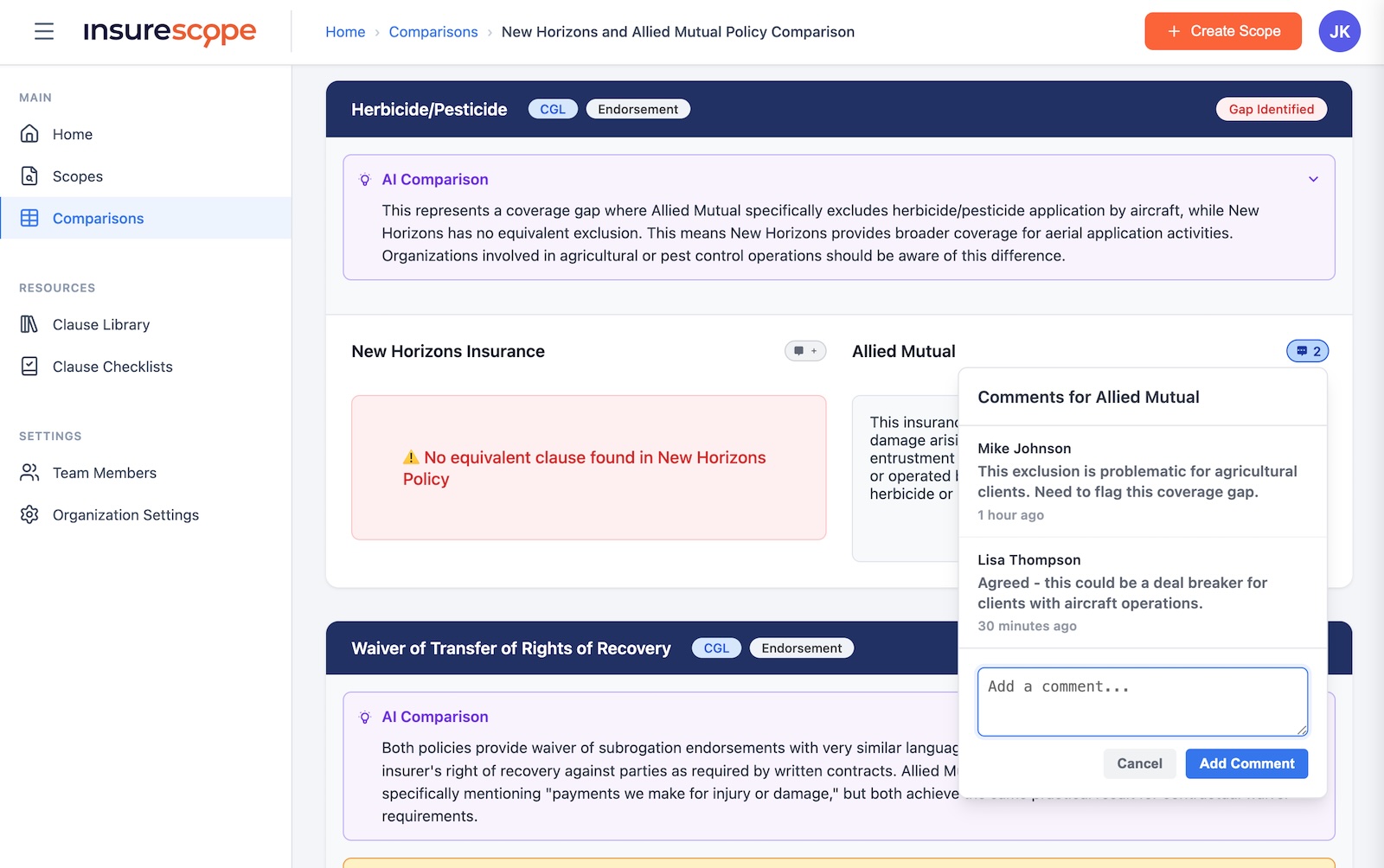Go to Comparisons breadcrumb link
The width and height of the screenshot is (1384, 868).
[x=432, y=32]
